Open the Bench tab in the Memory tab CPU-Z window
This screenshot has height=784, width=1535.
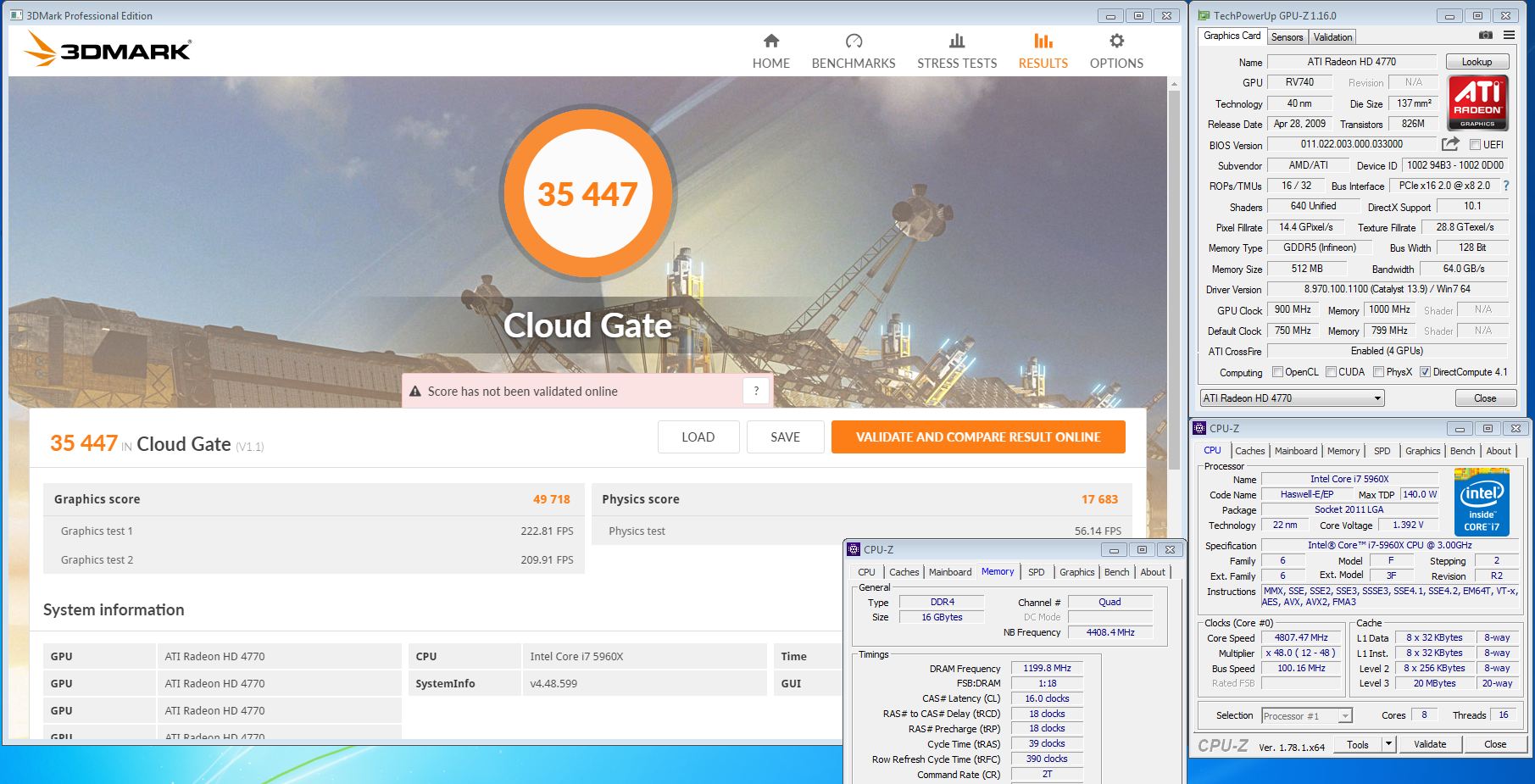click(1116, 572)
